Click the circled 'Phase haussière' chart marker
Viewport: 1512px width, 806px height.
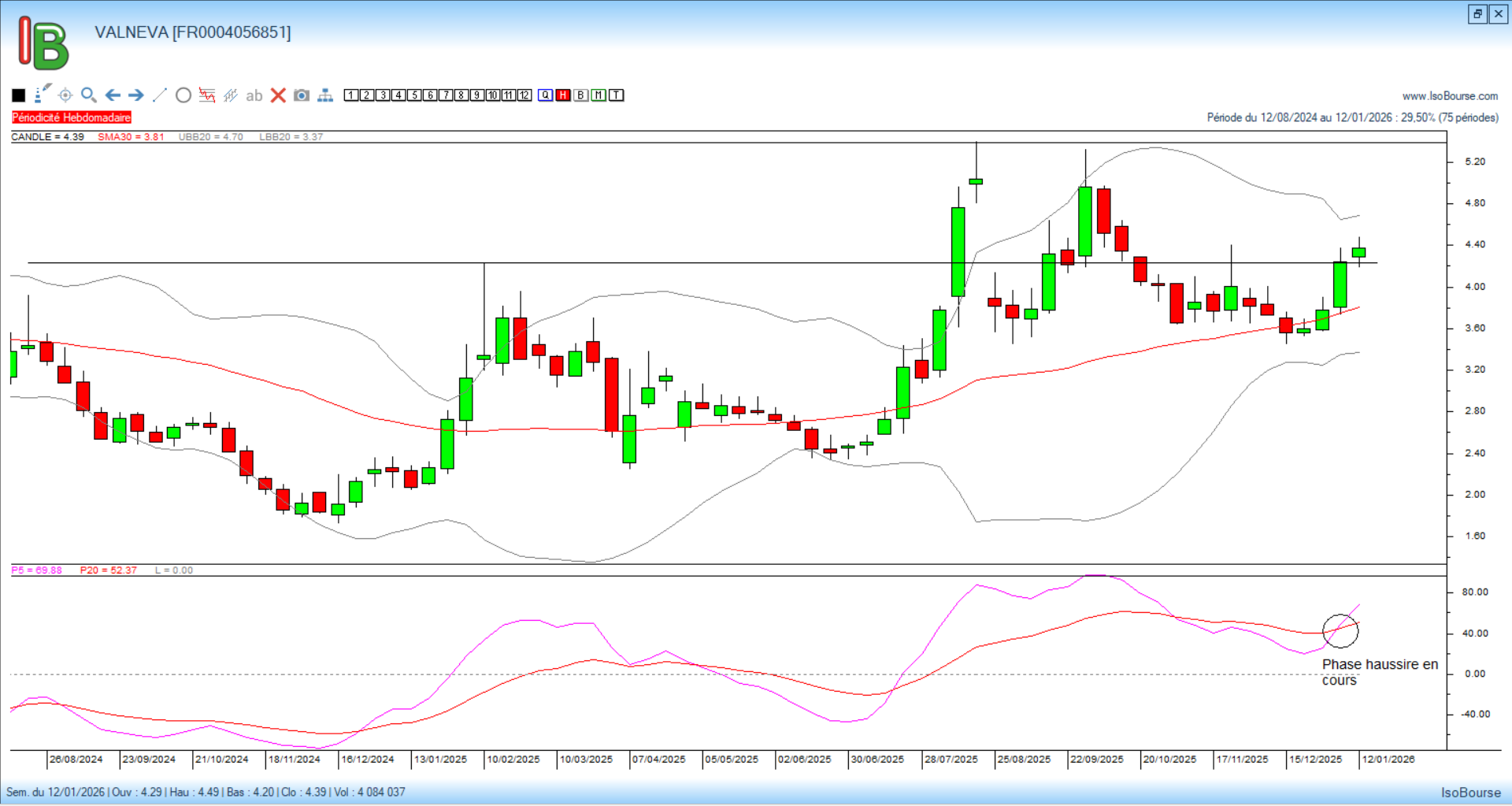coord(1340,630)
